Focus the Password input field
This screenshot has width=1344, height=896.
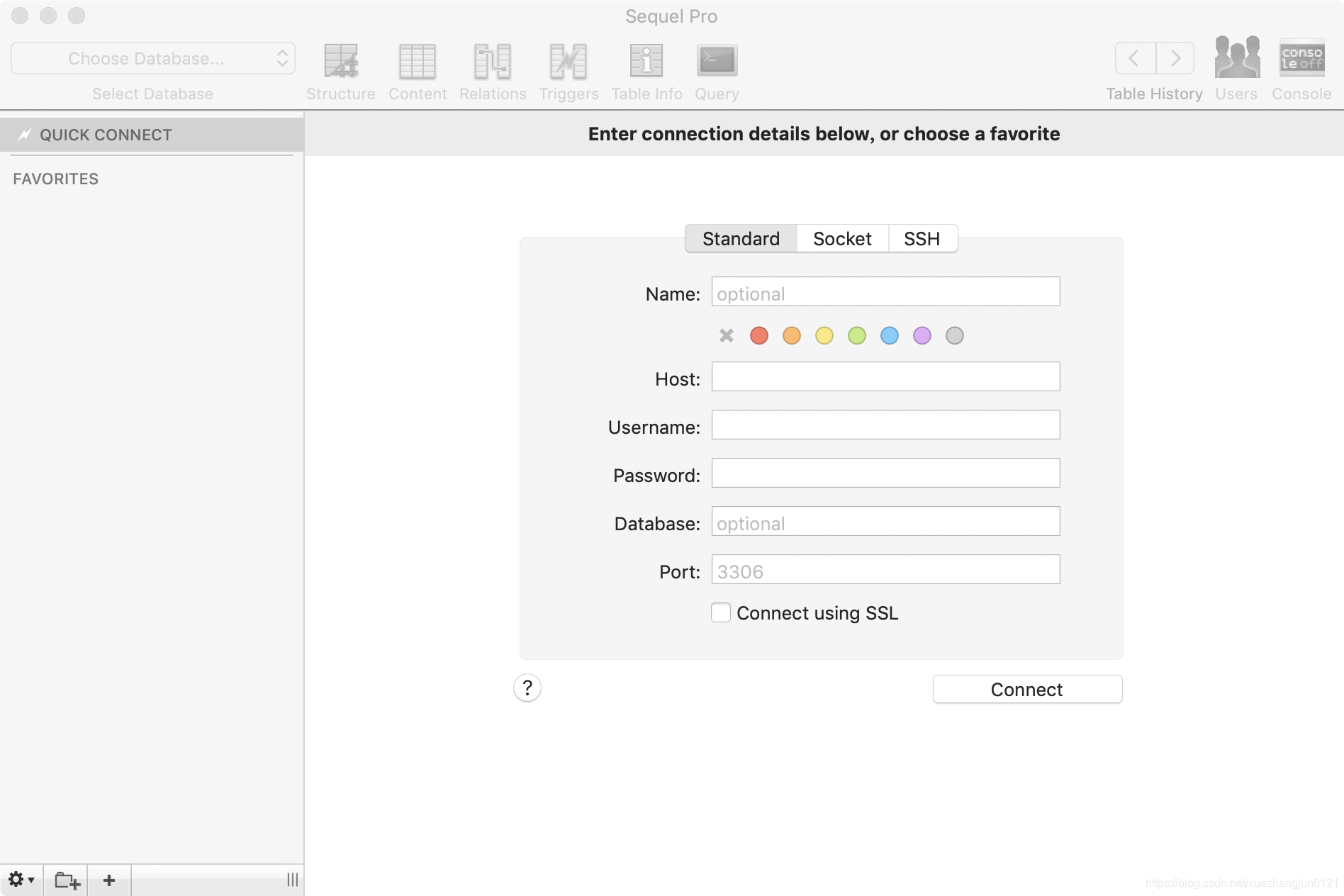885,473
